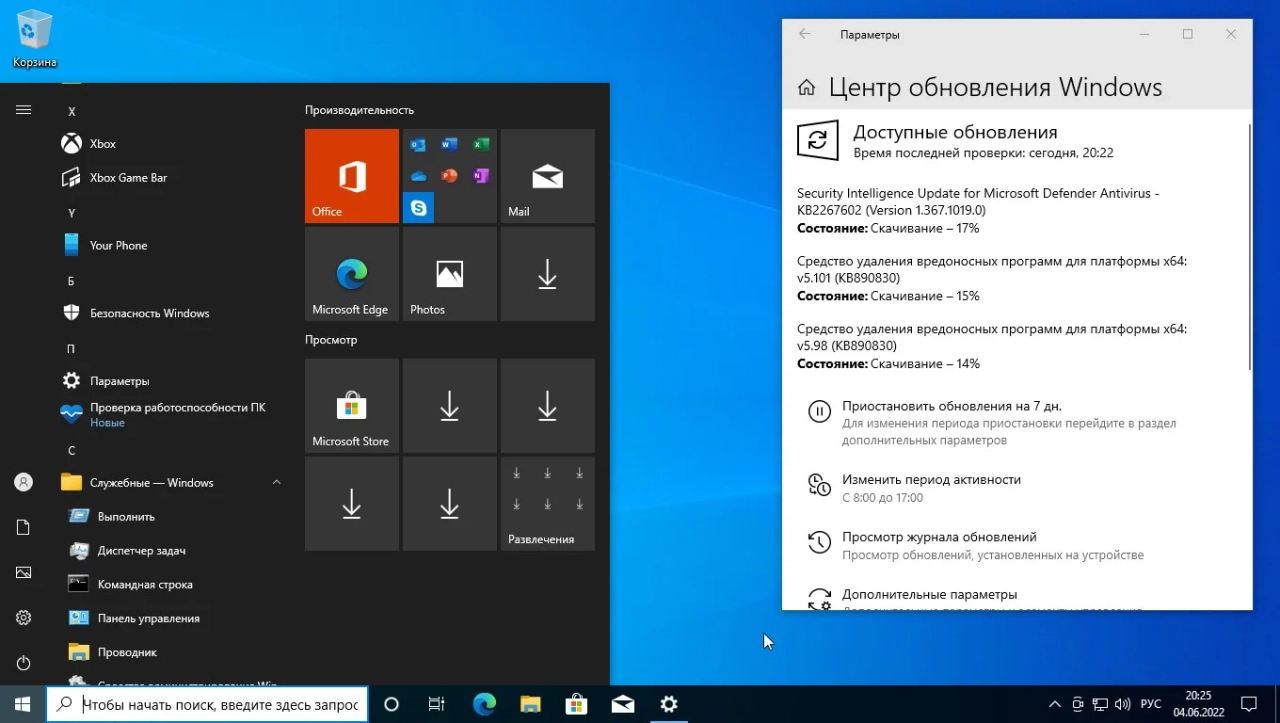Screen dimensions: 1280x723
Task: Switch the РУС input language indicator
Action: [x=1151, y=704]
